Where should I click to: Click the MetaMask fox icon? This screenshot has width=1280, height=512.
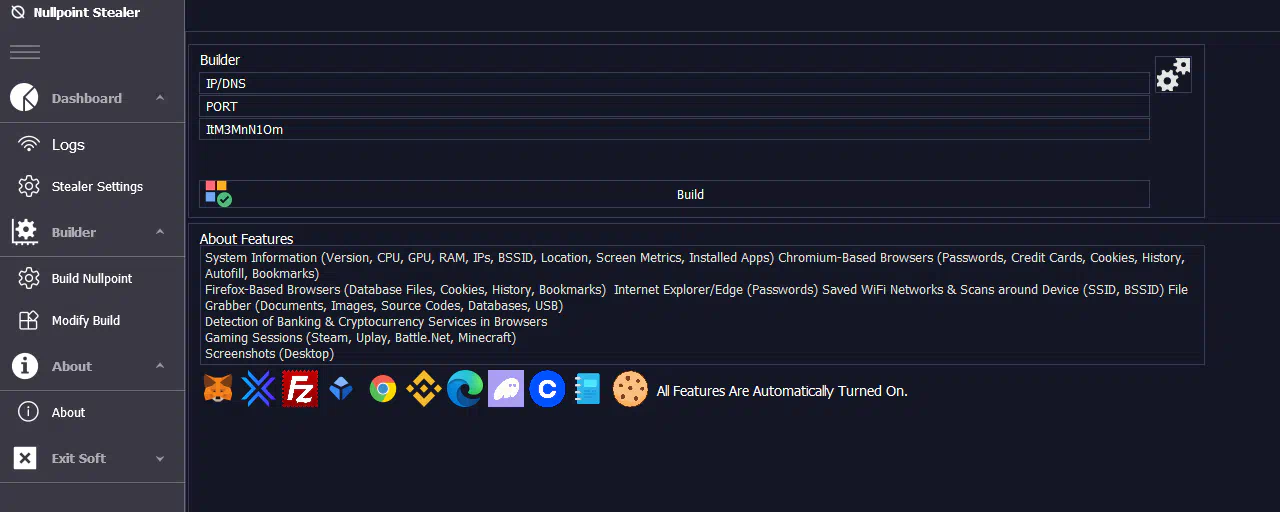coord(218,389)
